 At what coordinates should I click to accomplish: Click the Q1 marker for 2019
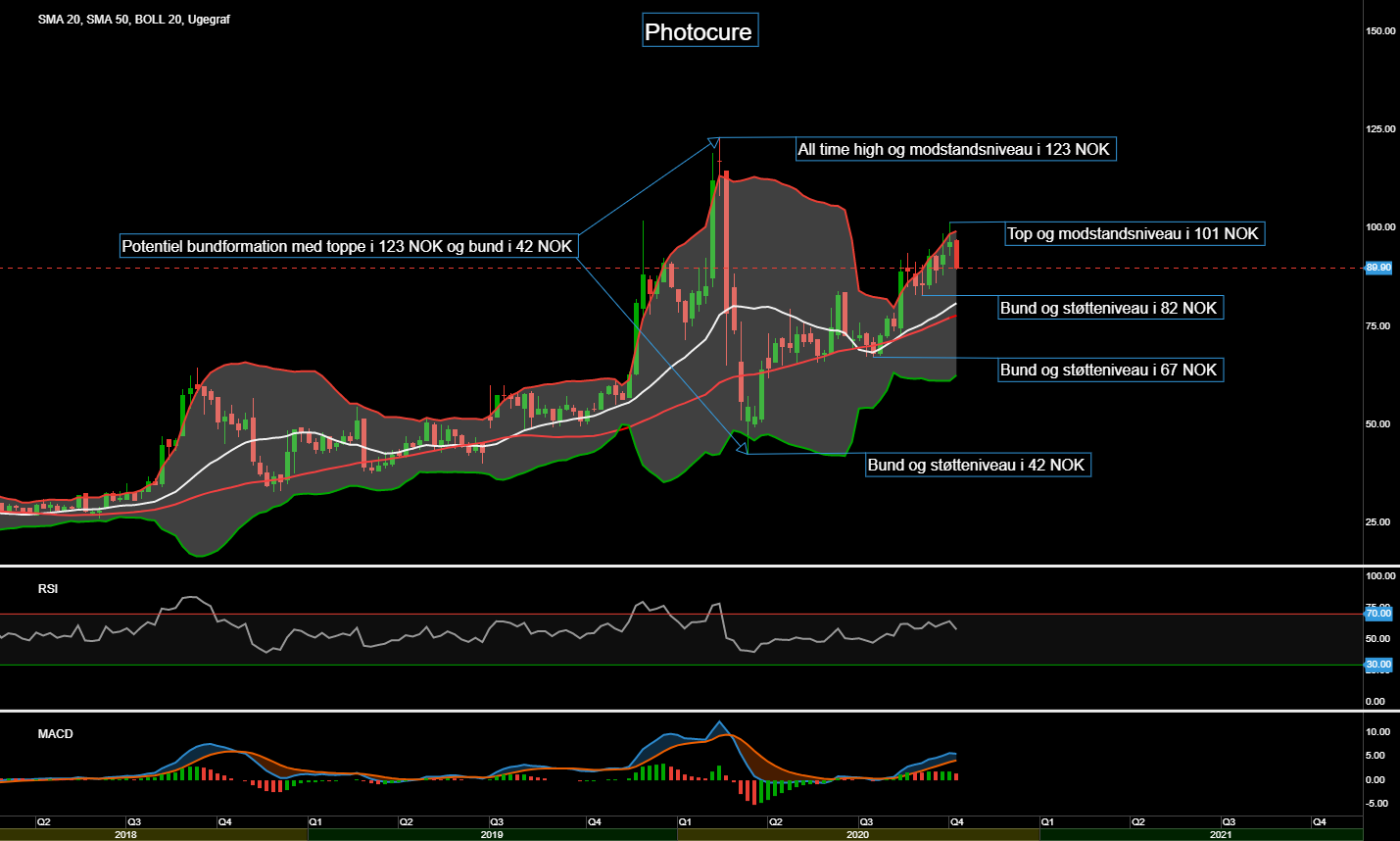pos(315,822)
